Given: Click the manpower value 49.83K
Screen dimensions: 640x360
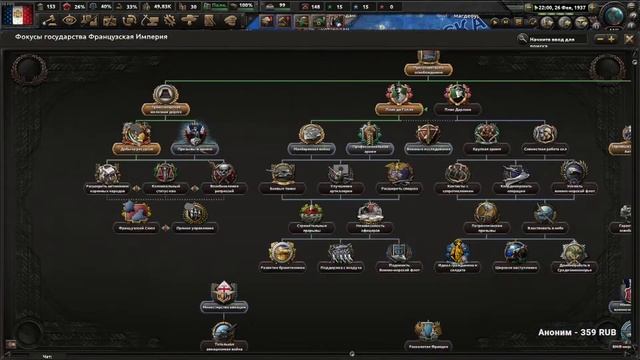Looking at the screenshot, I should pos(162,7).
